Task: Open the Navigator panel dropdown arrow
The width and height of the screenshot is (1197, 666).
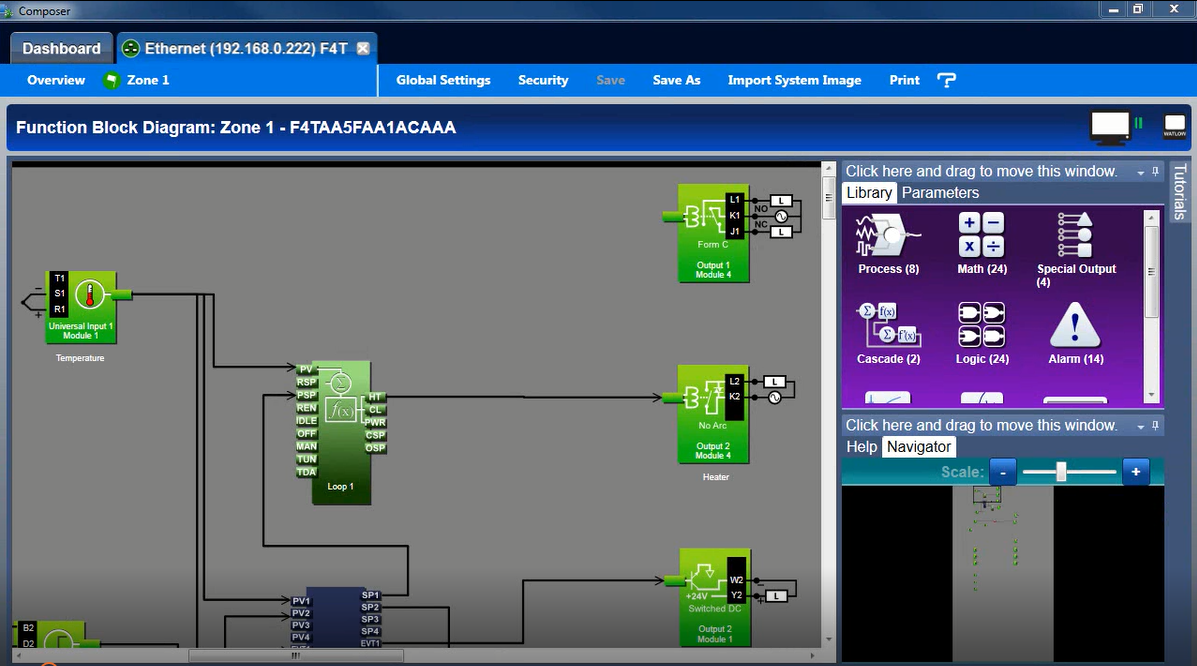Action: (1140, 427)
